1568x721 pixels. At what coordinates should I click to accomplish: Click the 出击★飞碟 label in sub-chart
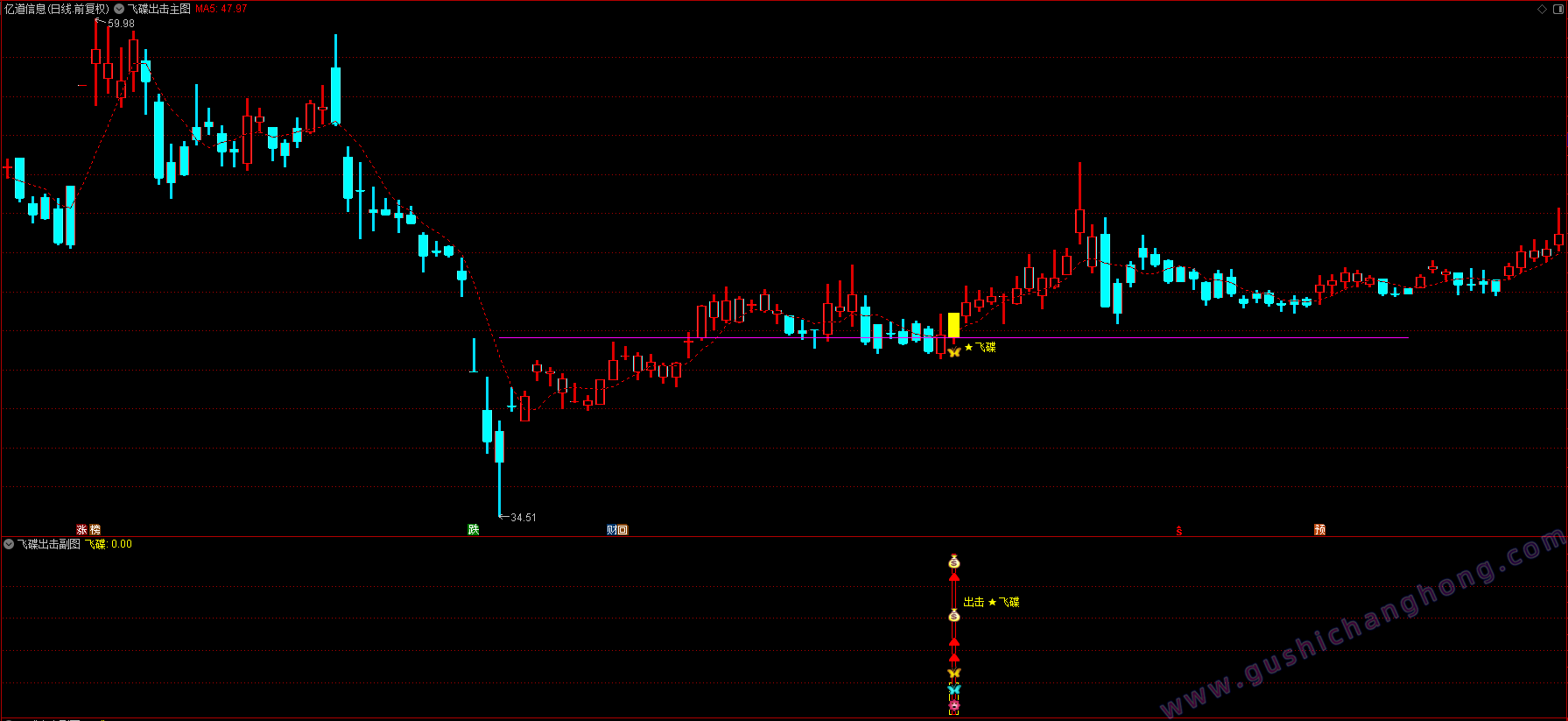[991, 602]
